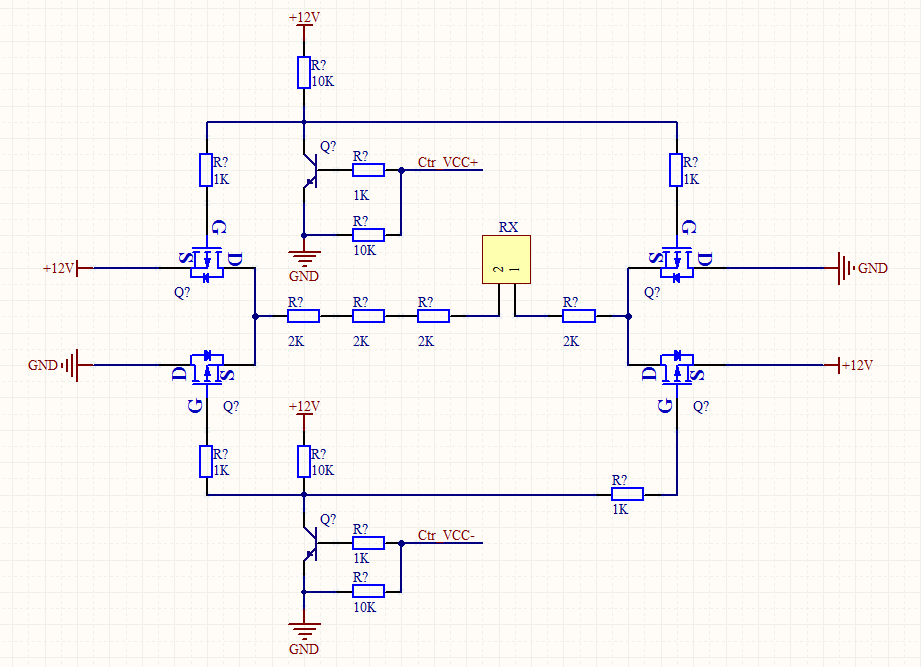Viewport: 921px width, 667px height.
Task: Select the lower-left MOSFET tied to GND
Action: pyautogui.click(x=207, y=369)
